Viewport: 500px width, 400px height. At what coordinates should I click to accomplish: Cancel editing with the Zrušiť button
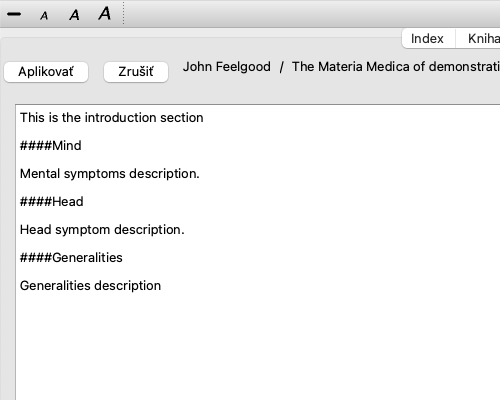[136, 72]
